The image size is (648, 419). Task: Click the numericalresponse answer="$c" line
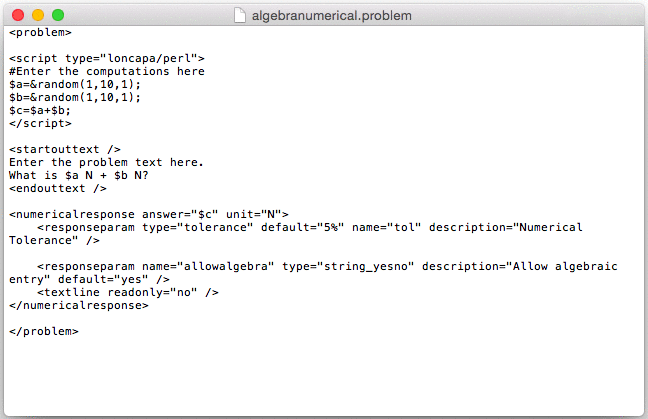[149, 214]
